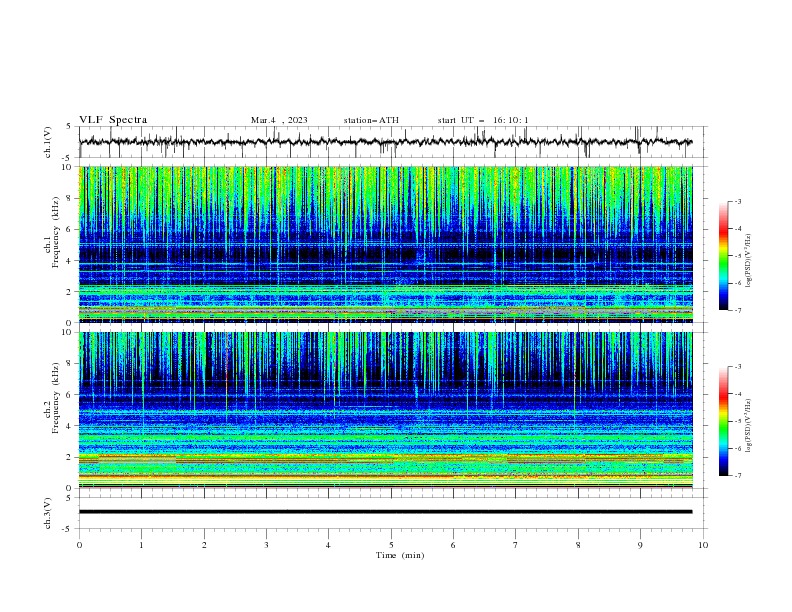Click the flat black ch.3 voltage trace

(385, 512)
